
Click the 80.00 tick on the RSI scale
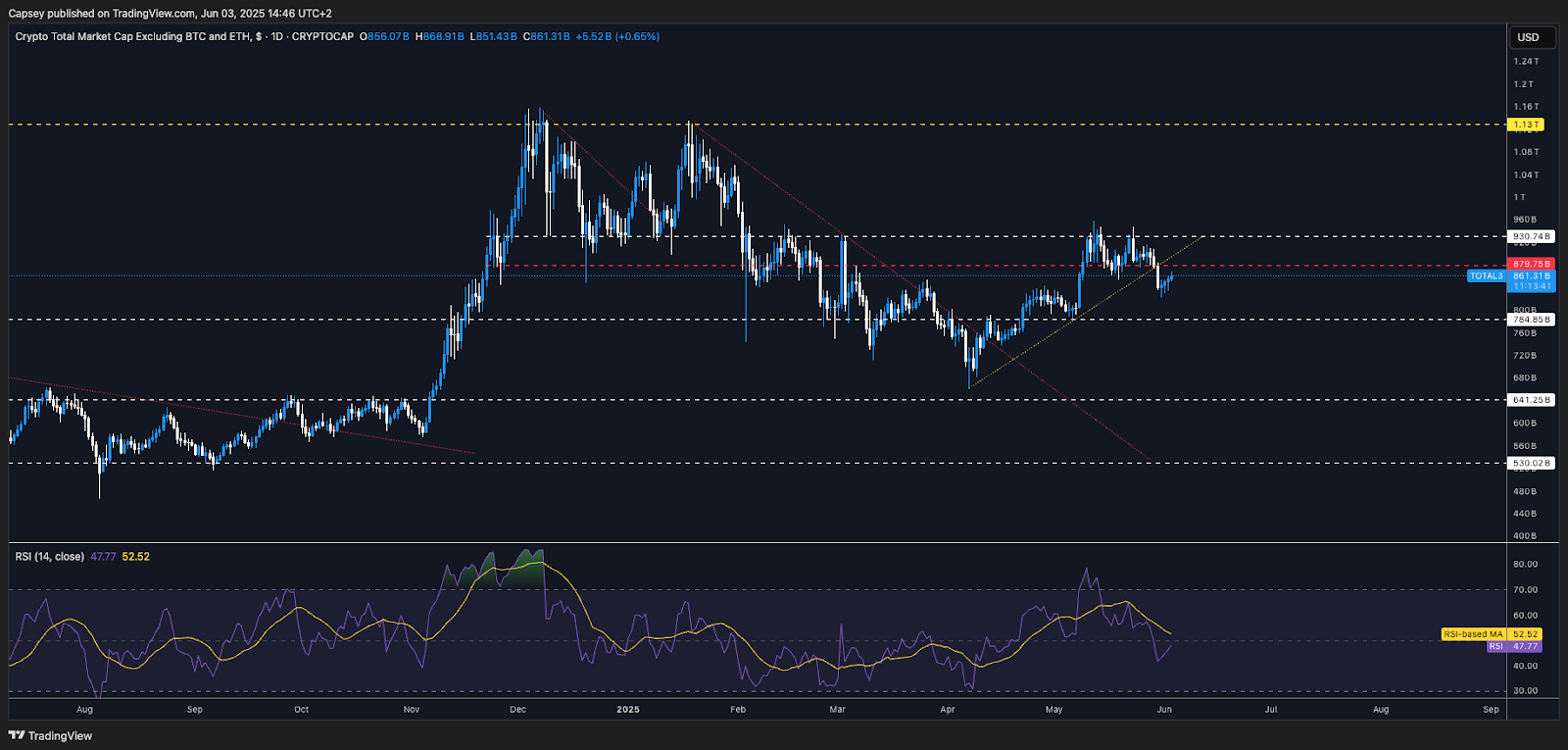click(1525, 565)
